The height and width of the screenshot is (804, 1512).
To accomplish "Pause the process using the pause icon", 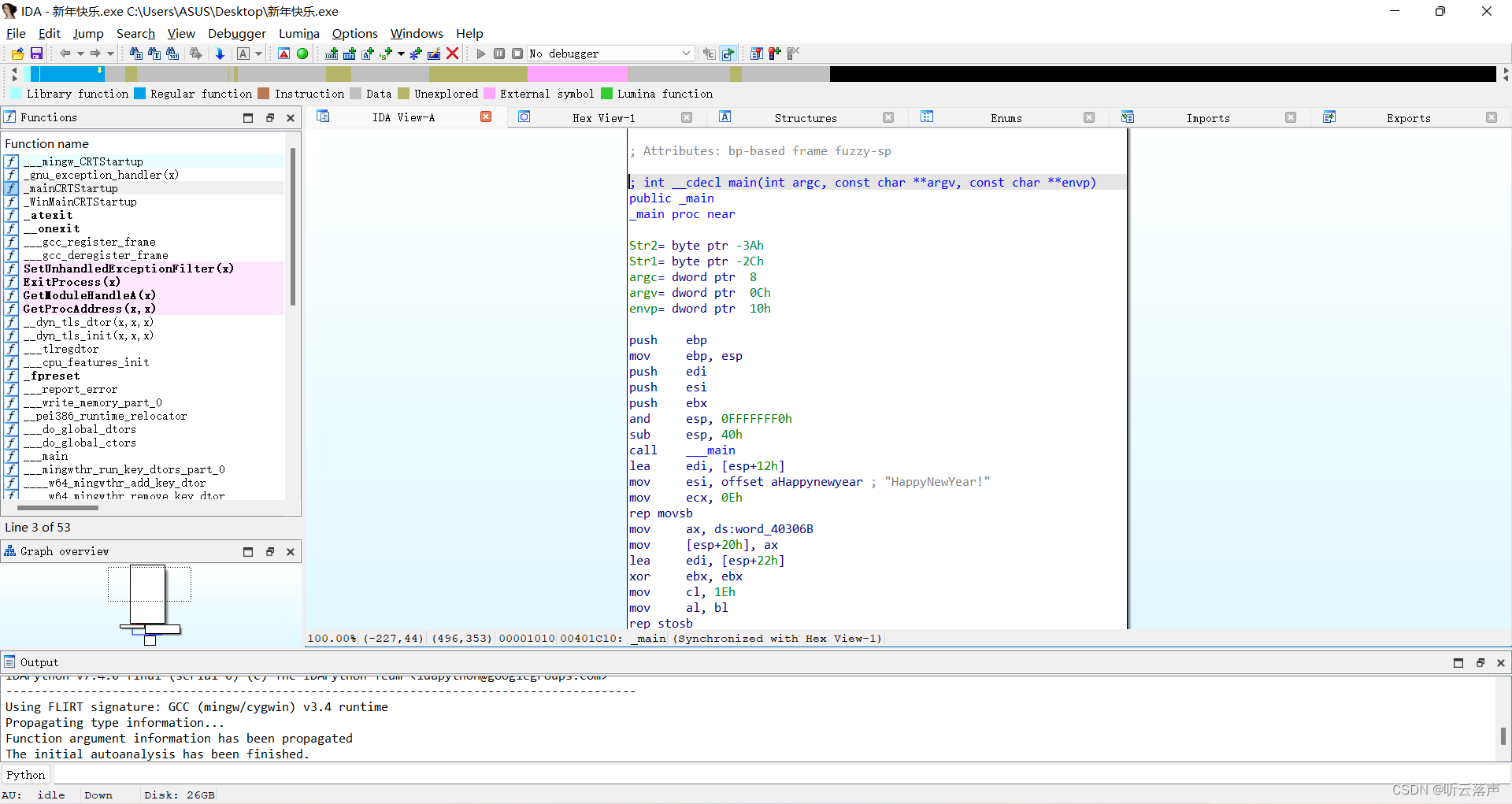I will pos(499,53).
